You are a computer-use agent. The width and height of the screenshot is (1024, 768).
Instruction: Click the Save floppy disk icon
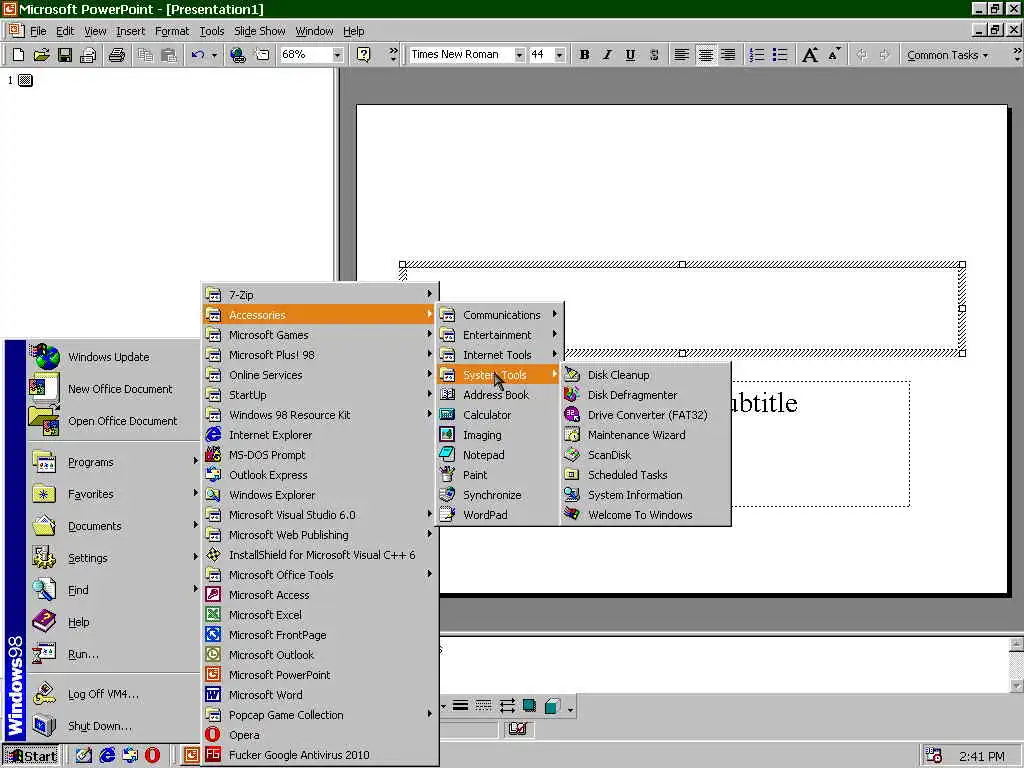[x=64, y=55]
